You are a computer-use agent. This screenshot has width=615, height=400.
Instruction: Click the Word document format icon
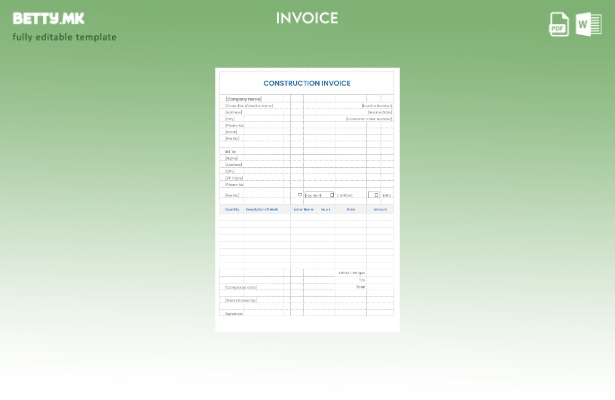pyautogui.click(x=589, y=25)
